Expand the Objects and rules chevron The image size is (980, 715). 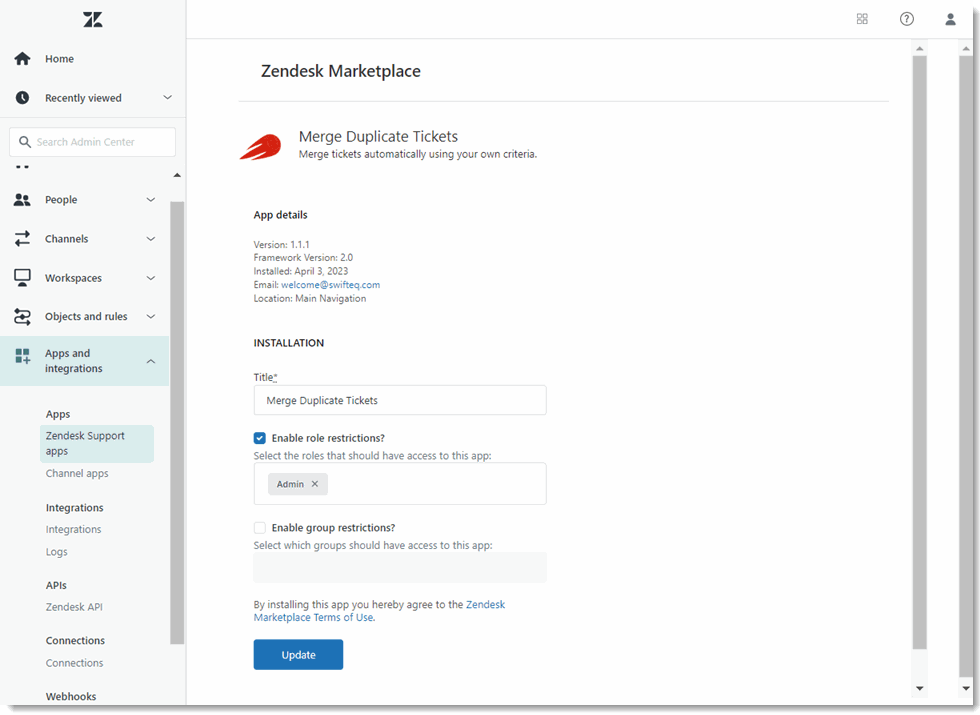coord(151,316)
